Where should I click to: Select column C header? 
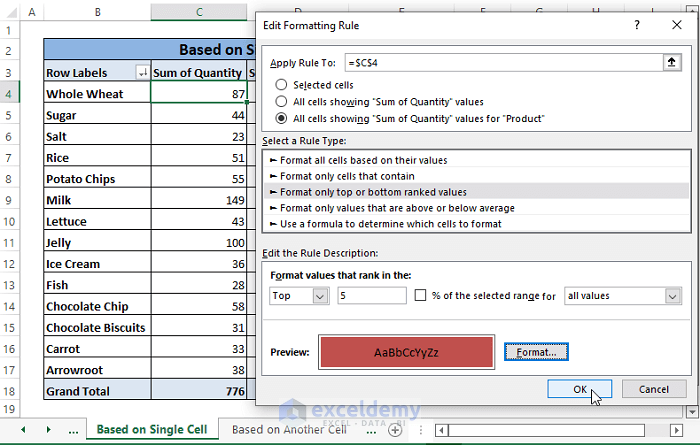click(199, 12)
